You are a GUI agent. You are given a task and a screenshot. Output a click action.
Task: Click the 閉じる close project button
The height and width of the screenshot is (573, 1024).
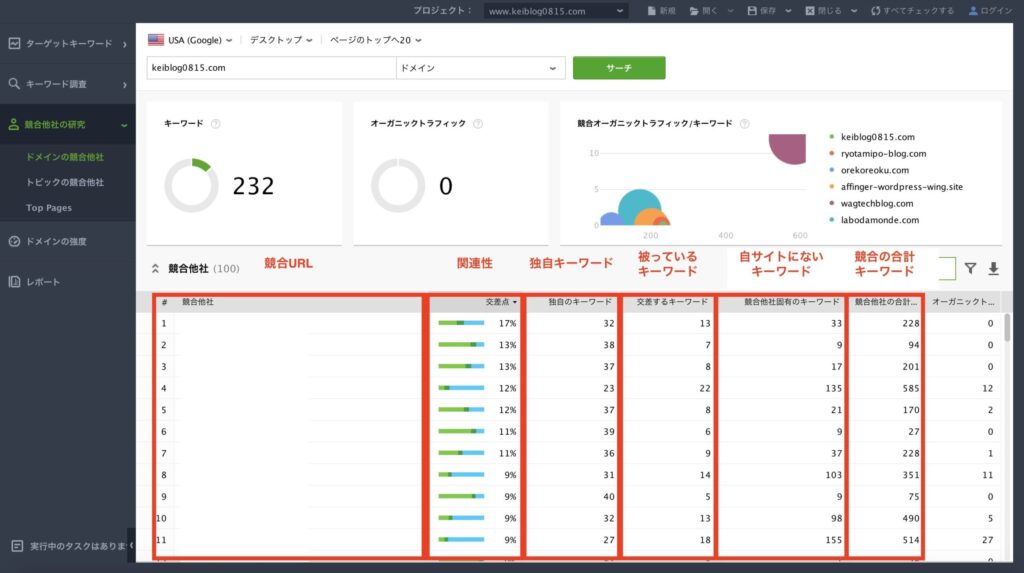(824, 11)
